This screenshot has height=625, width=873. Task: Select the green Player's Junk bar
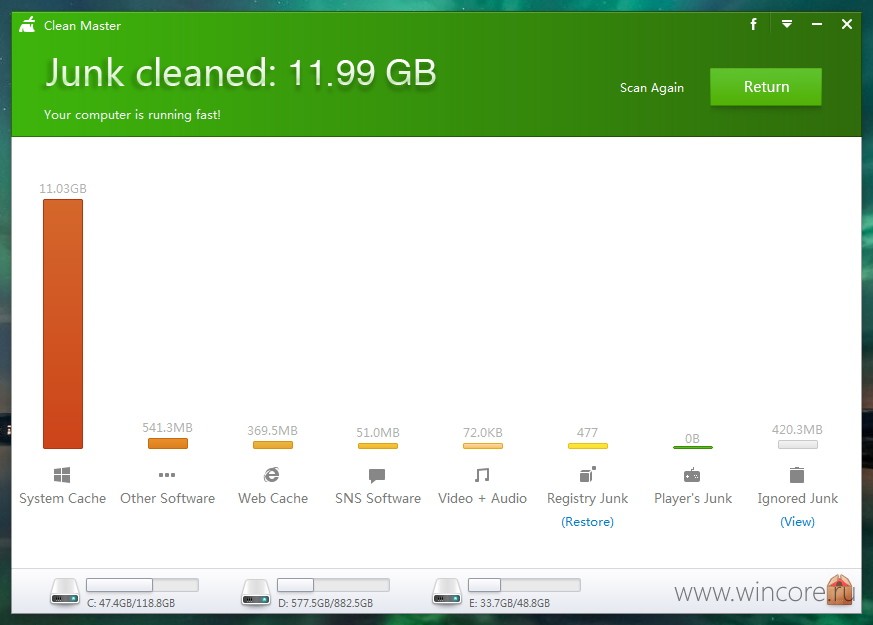tap(693, 447)
